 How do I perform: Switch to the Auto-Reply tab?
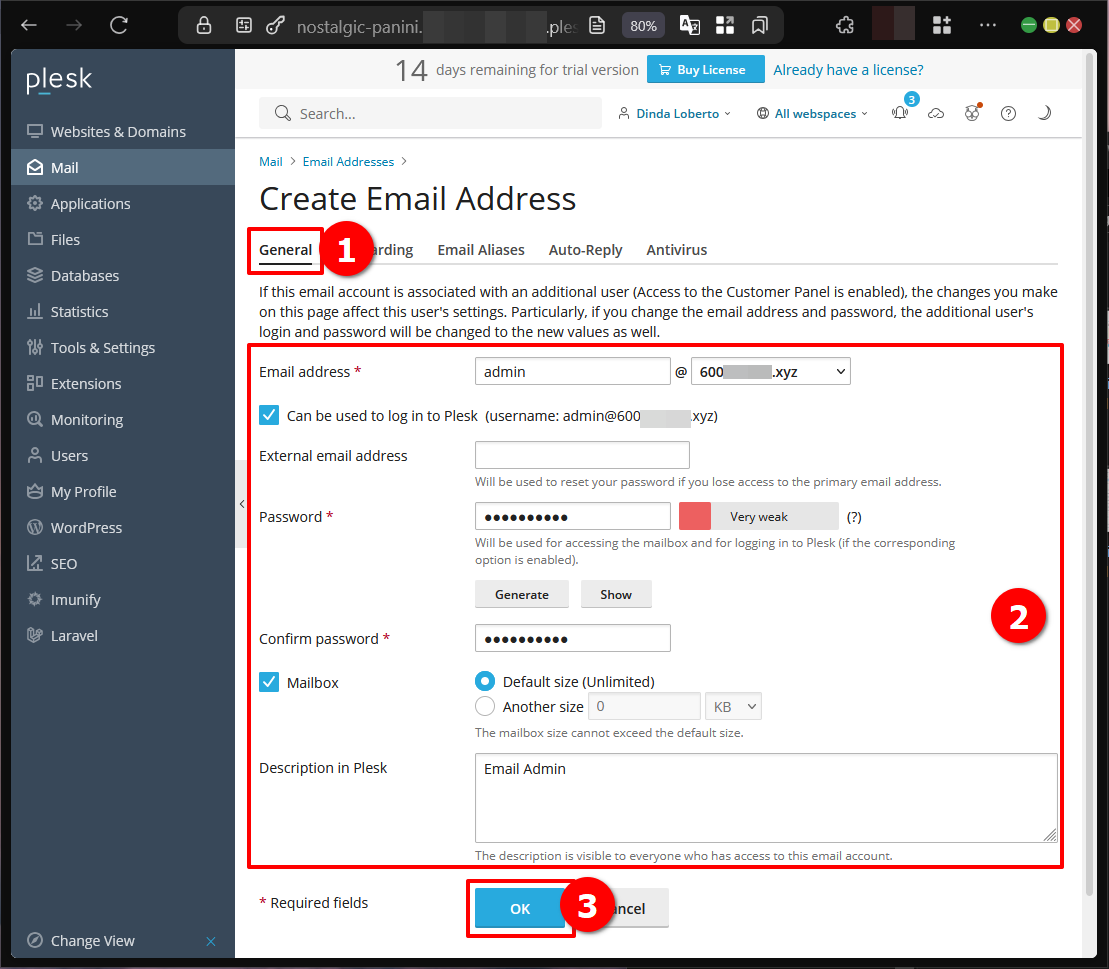[x=585, y=249]
